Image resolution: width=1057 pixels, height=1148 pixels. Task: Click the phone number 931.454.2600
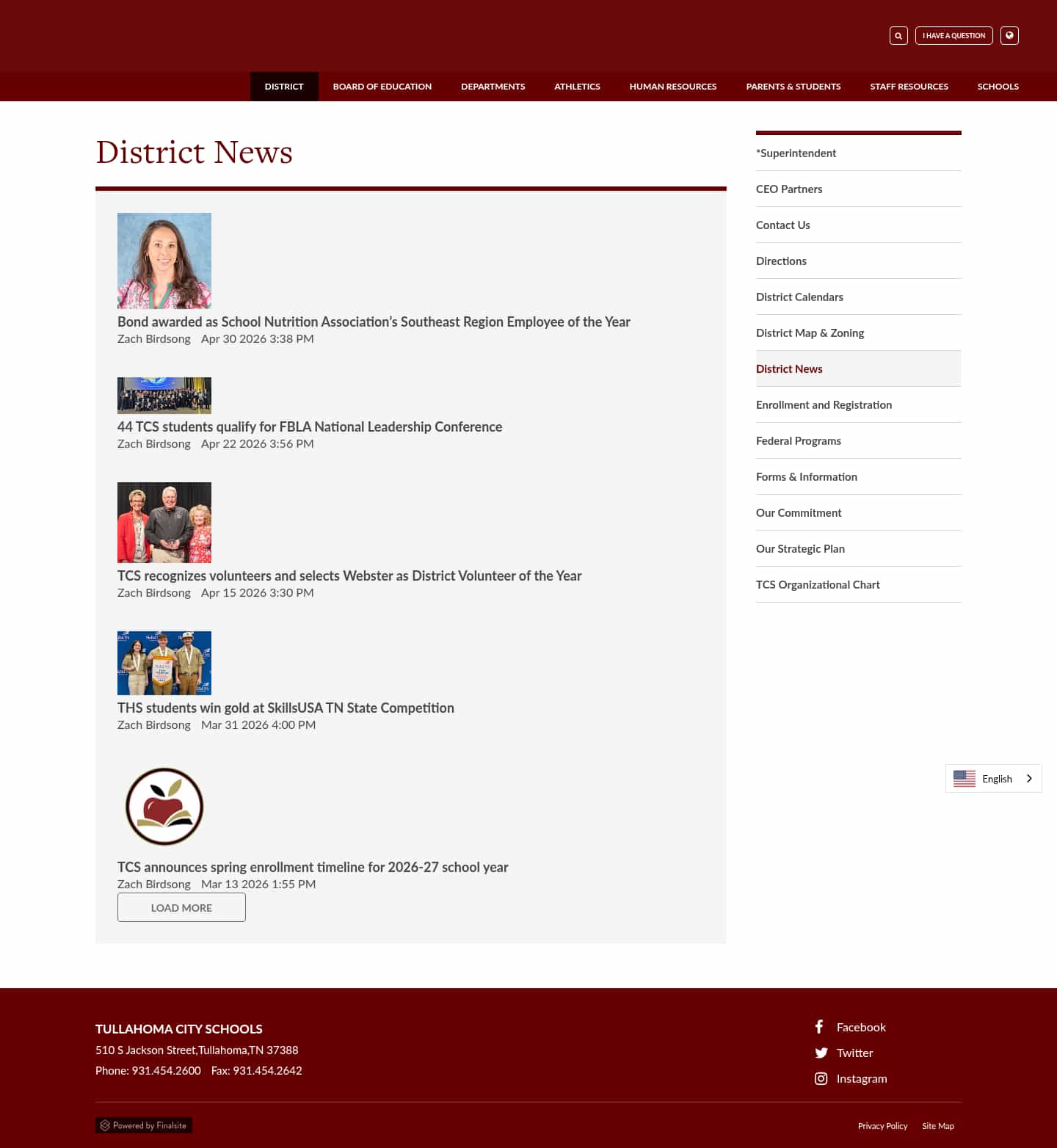tap(166, 1070)
